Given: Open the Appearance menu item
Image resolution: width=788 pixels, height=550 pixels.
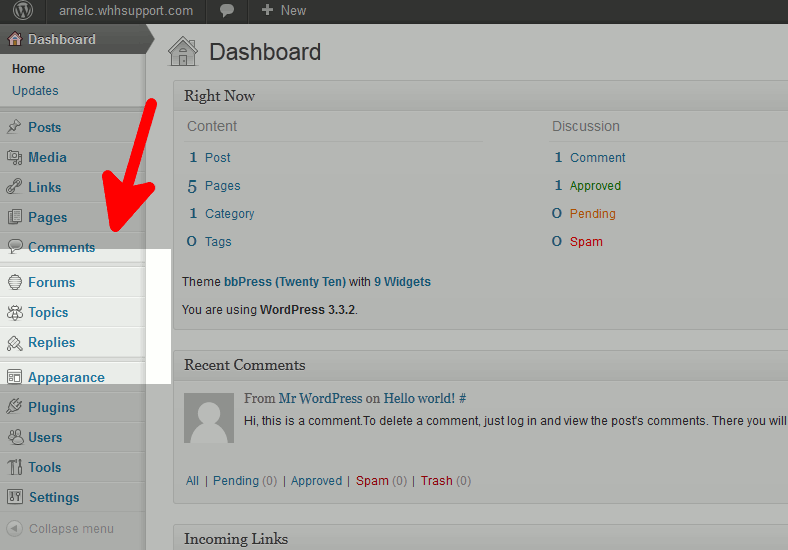Looking at the screenshot, I should pyautogui.click(x=66, y=377).
